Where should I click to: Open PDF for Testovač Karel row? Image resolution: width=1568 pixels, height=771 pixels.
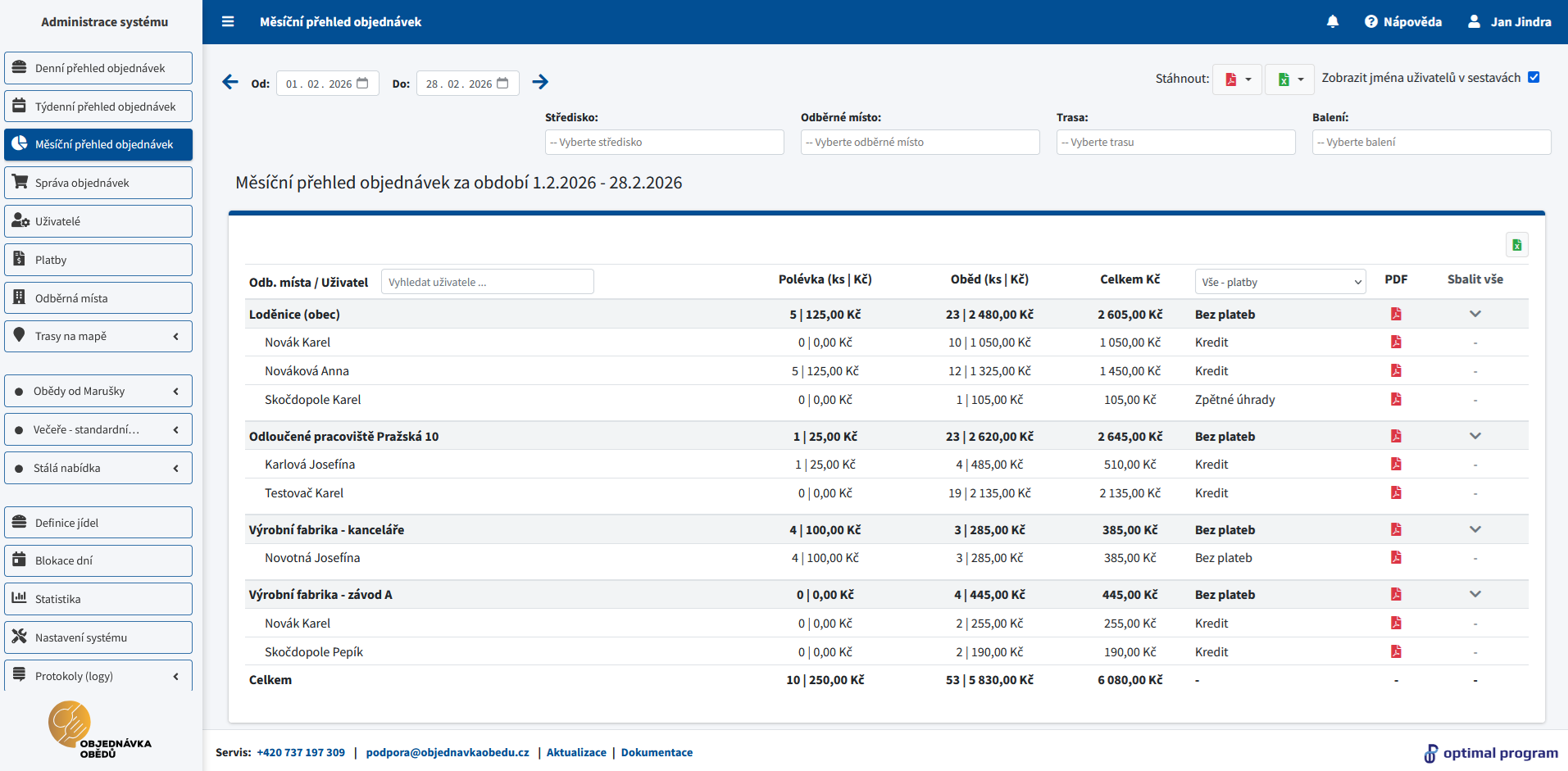pos(1396,493)
